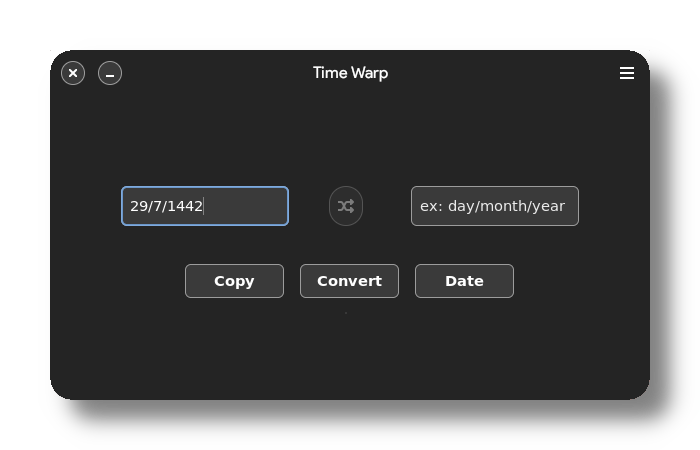Close the Time Warp window
The height and width of the screenshot is (450, 700).
[x=73, y=73]
